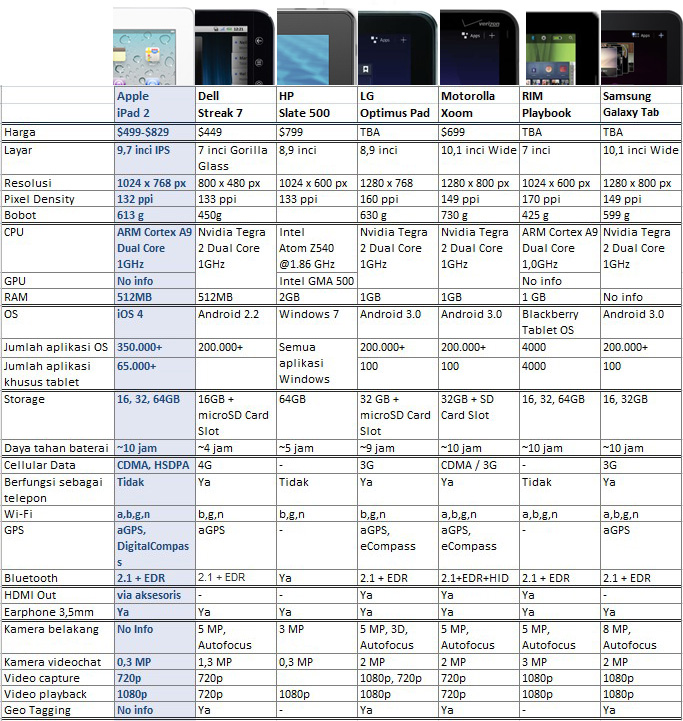Select the 'HP Slate 500' column header

tap(317, 104)
